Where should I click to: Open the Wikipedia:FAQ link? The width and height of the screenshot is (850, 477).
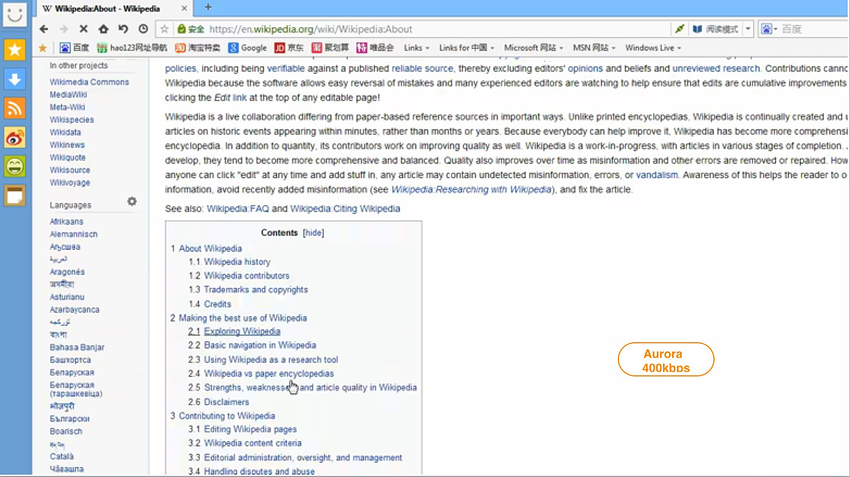pos(238,209)
